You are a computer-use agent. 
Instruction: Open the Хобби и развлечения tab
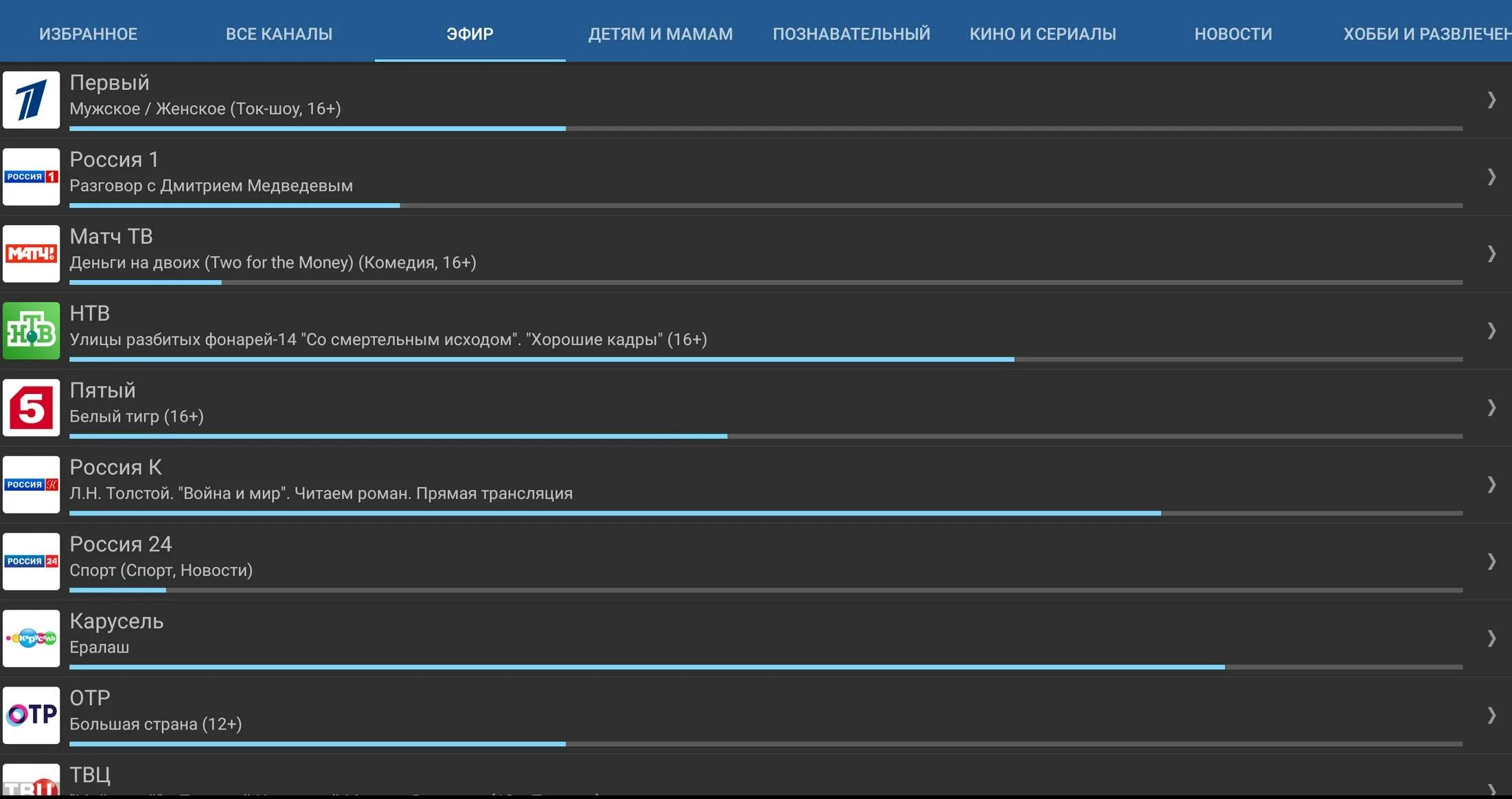coord(1427,34)
